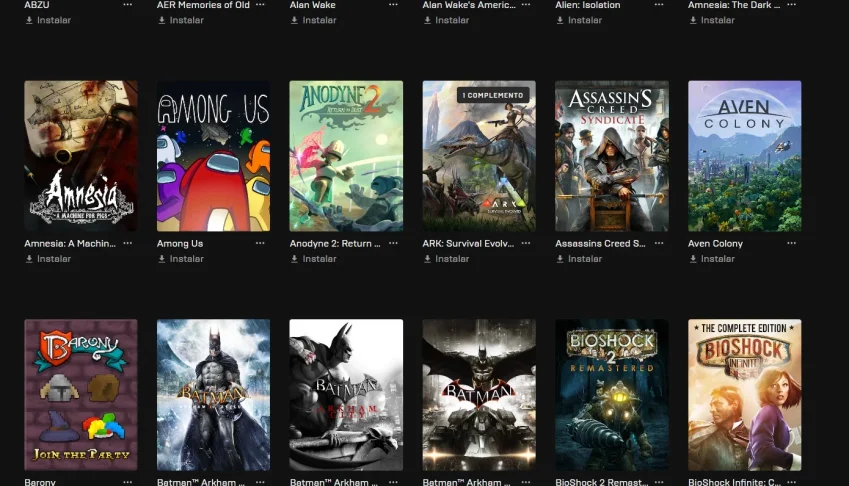This screenshot has height=486, width=849.
Task: Open the options menu for Alien: Isolation
Action: click(x=659, y=5)
